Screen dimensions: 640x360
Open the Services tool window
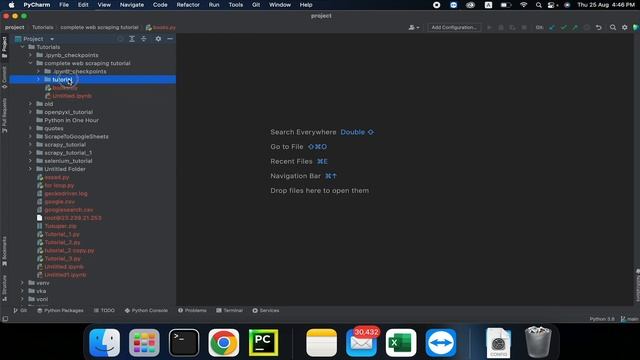point(266,311)
